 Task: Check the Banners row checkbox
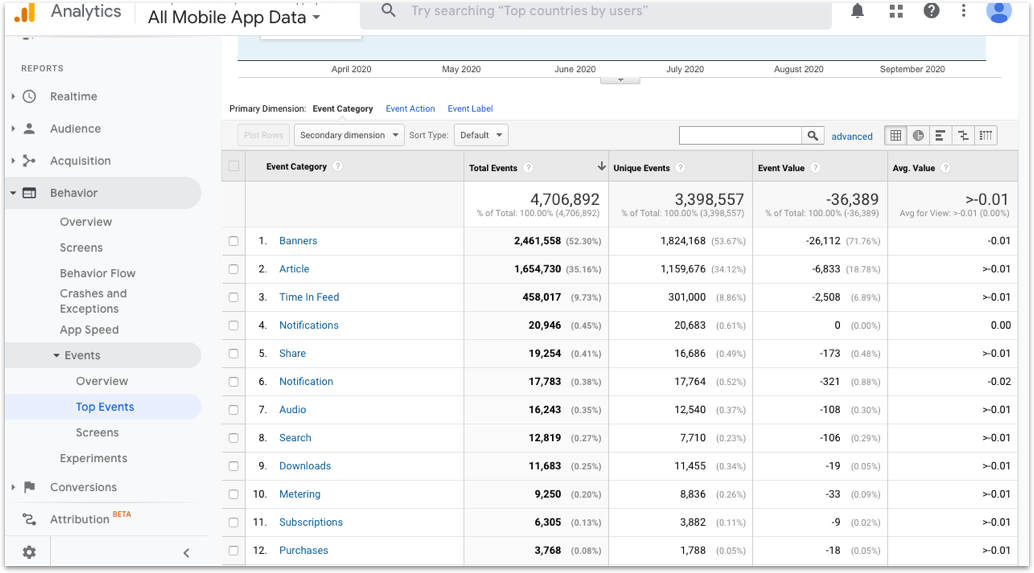[x=233, y=241]
